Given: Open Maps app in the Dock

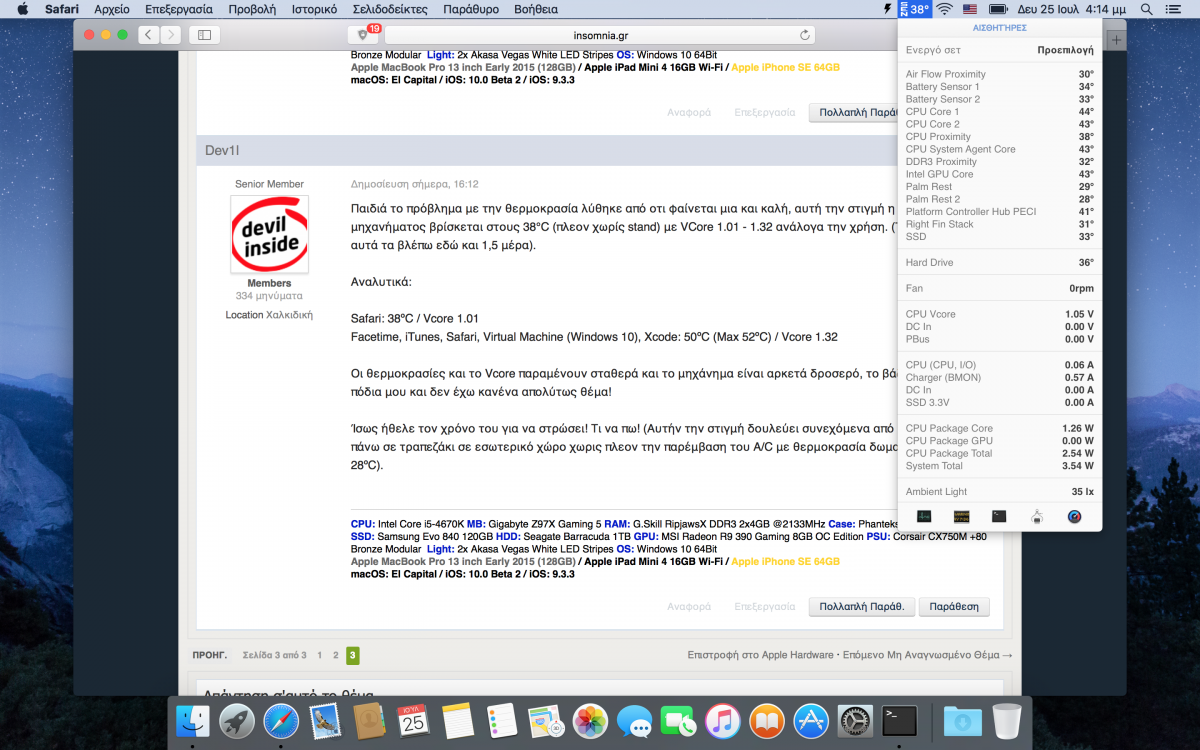Looking at the screenshot, I should [x=546, y=720].
